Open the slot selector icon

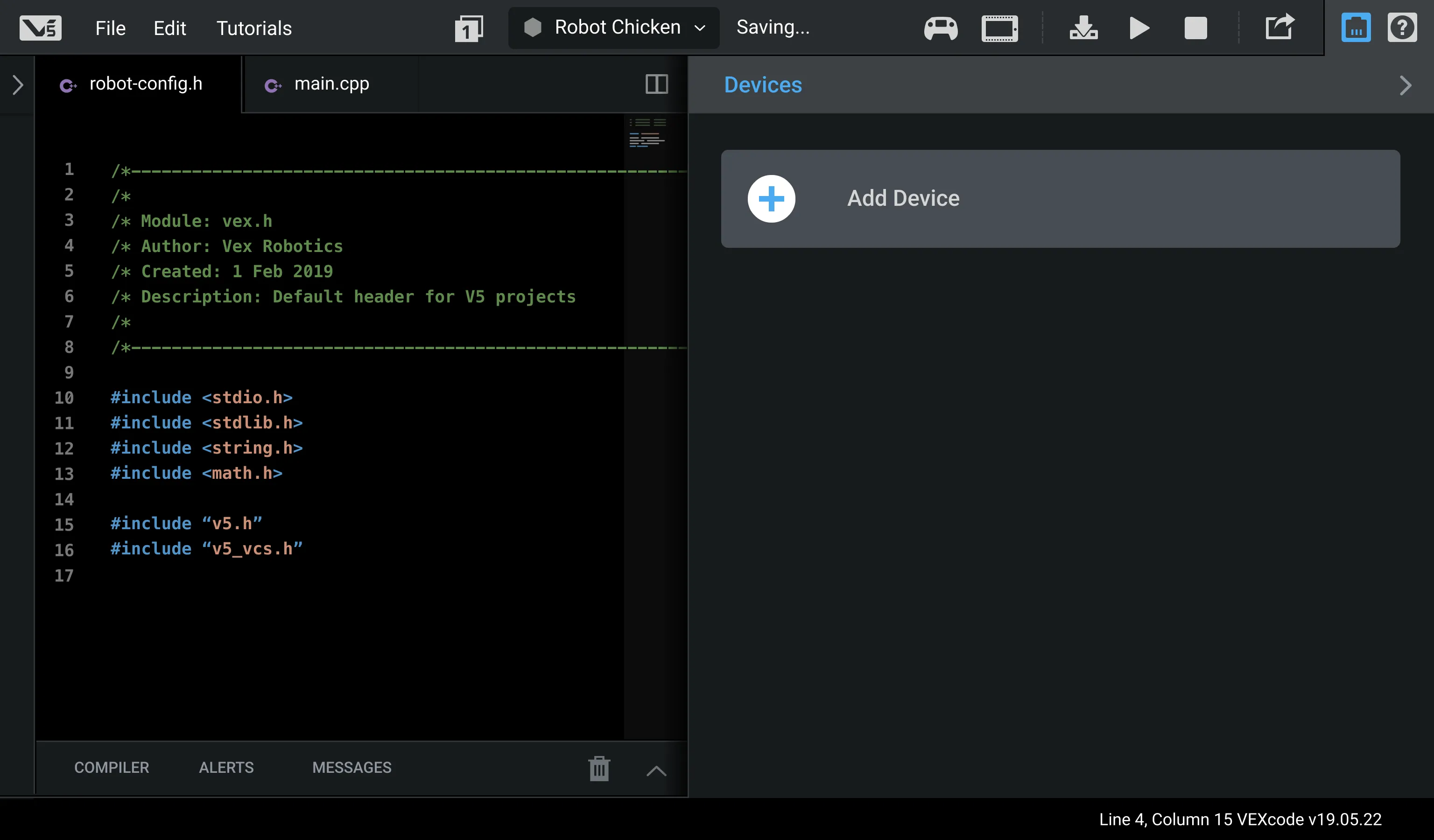point(469,28)
